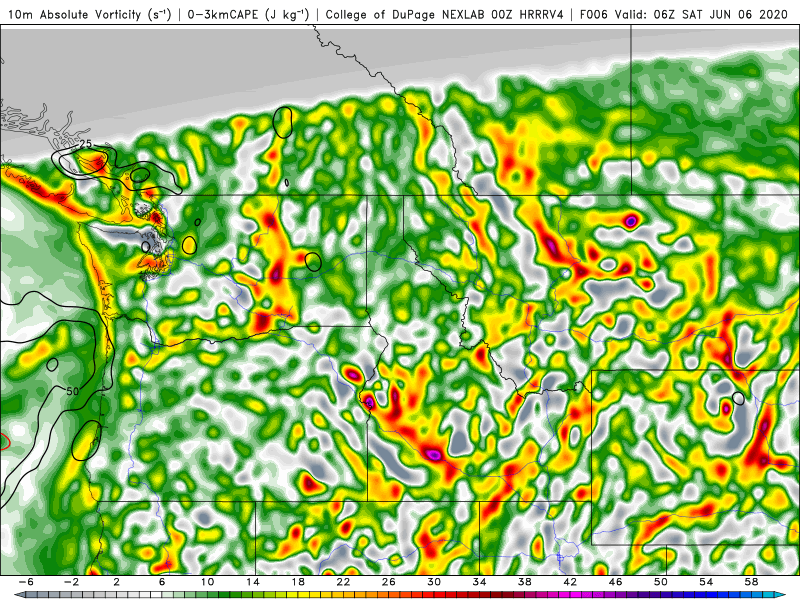
Task: Click the "-6" color scale value
Action: (x=26, y=582)
